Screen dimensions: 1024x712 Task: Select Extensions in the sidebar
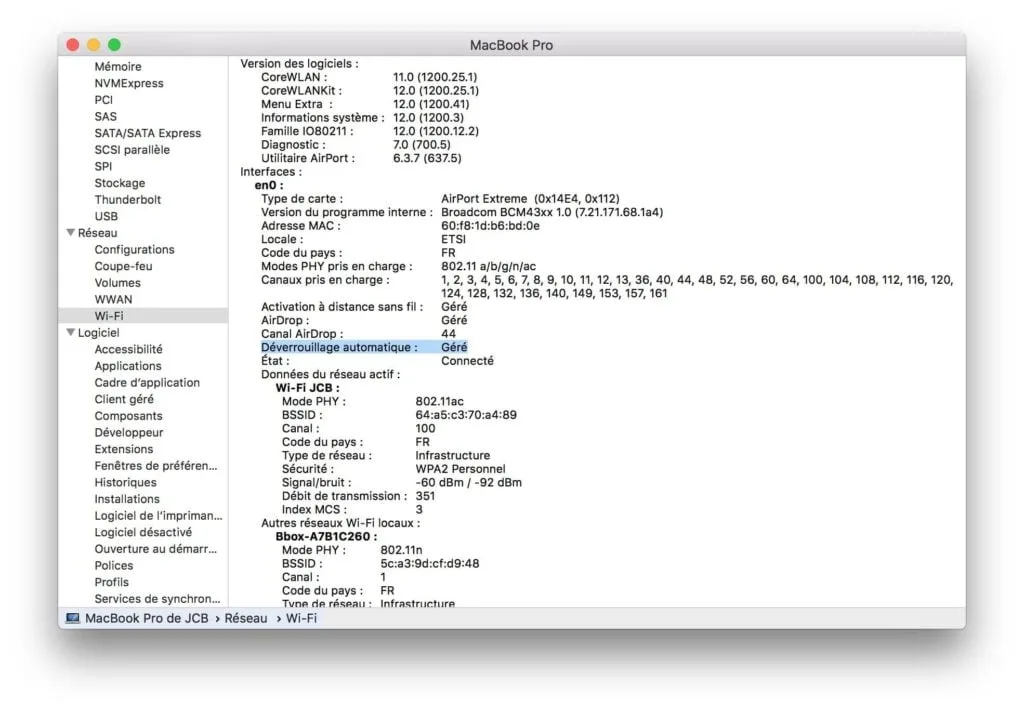point(123,449)
